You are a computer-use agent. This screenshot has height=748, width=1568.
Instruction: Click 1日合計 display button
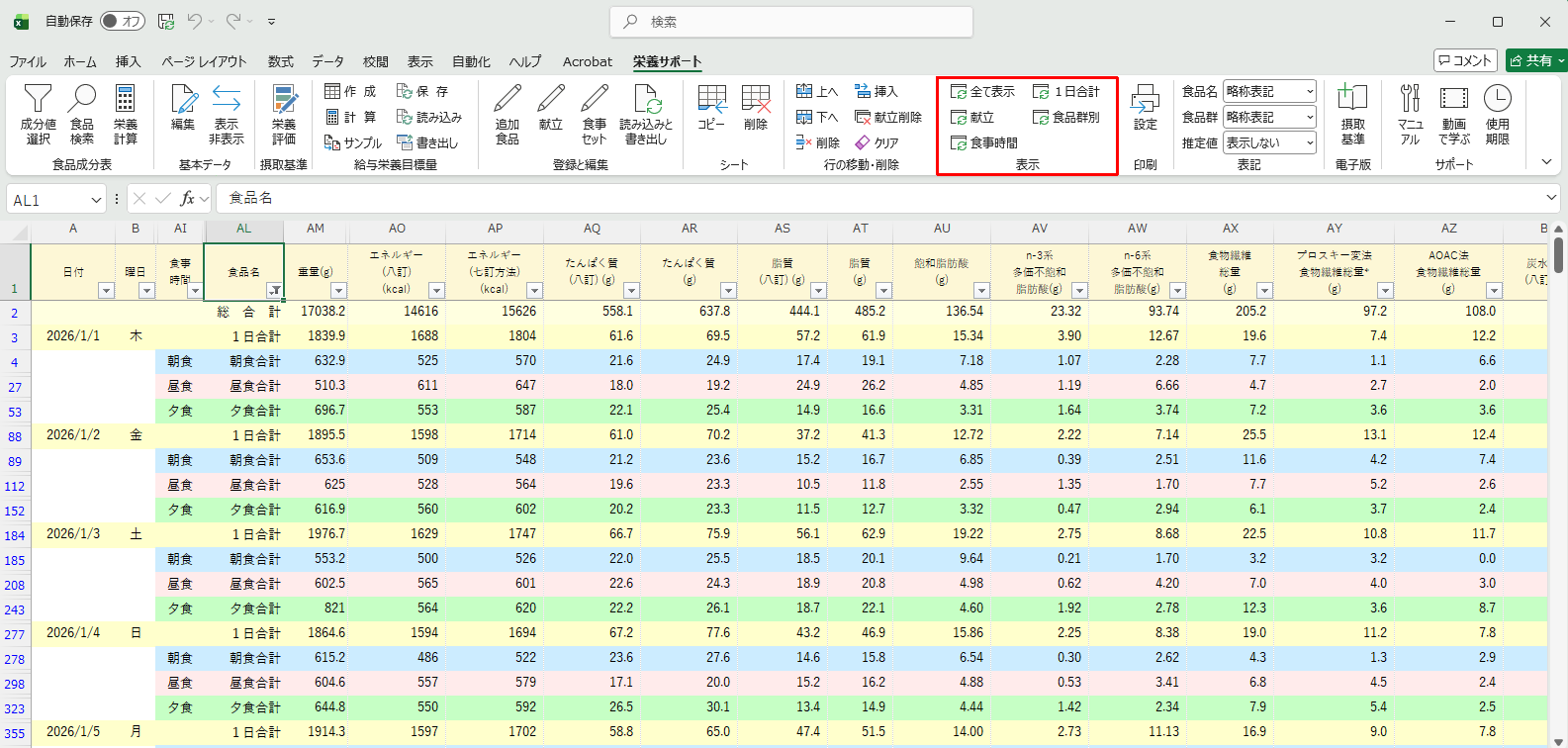pos(1066,91)
